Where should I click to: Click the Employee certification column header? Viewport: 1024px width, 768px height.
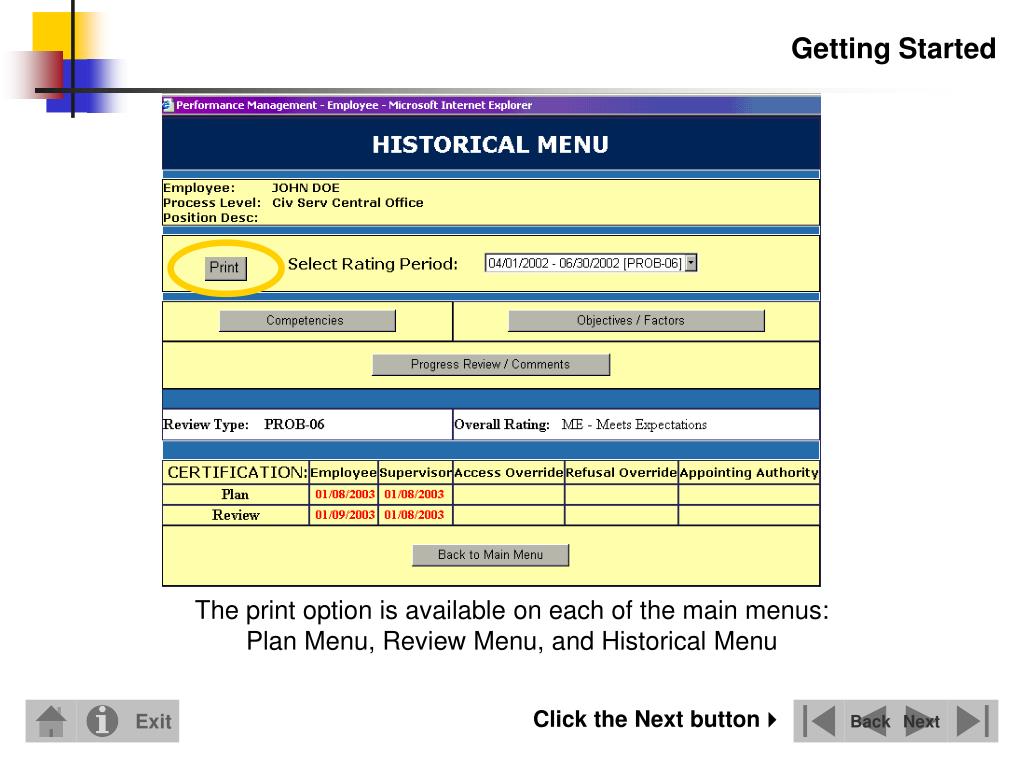tap(344, 473)
